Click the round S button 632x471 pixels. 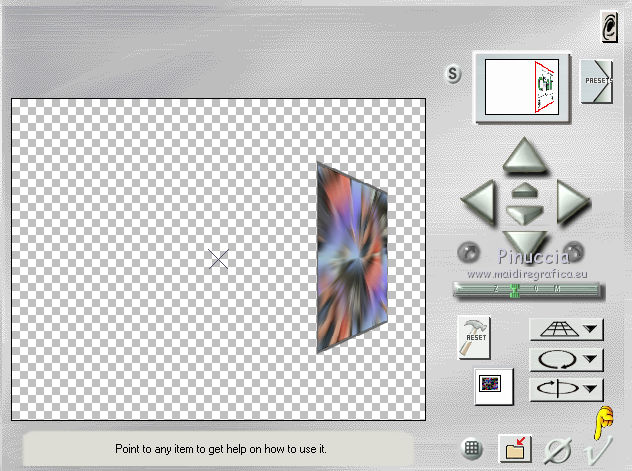tap(453, 74)
